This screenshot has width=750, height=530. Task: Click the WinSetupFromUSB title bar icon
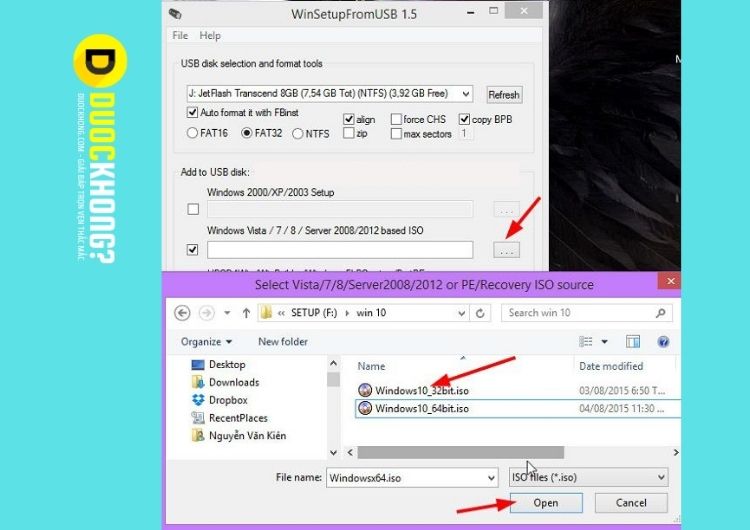pos(175,13)
